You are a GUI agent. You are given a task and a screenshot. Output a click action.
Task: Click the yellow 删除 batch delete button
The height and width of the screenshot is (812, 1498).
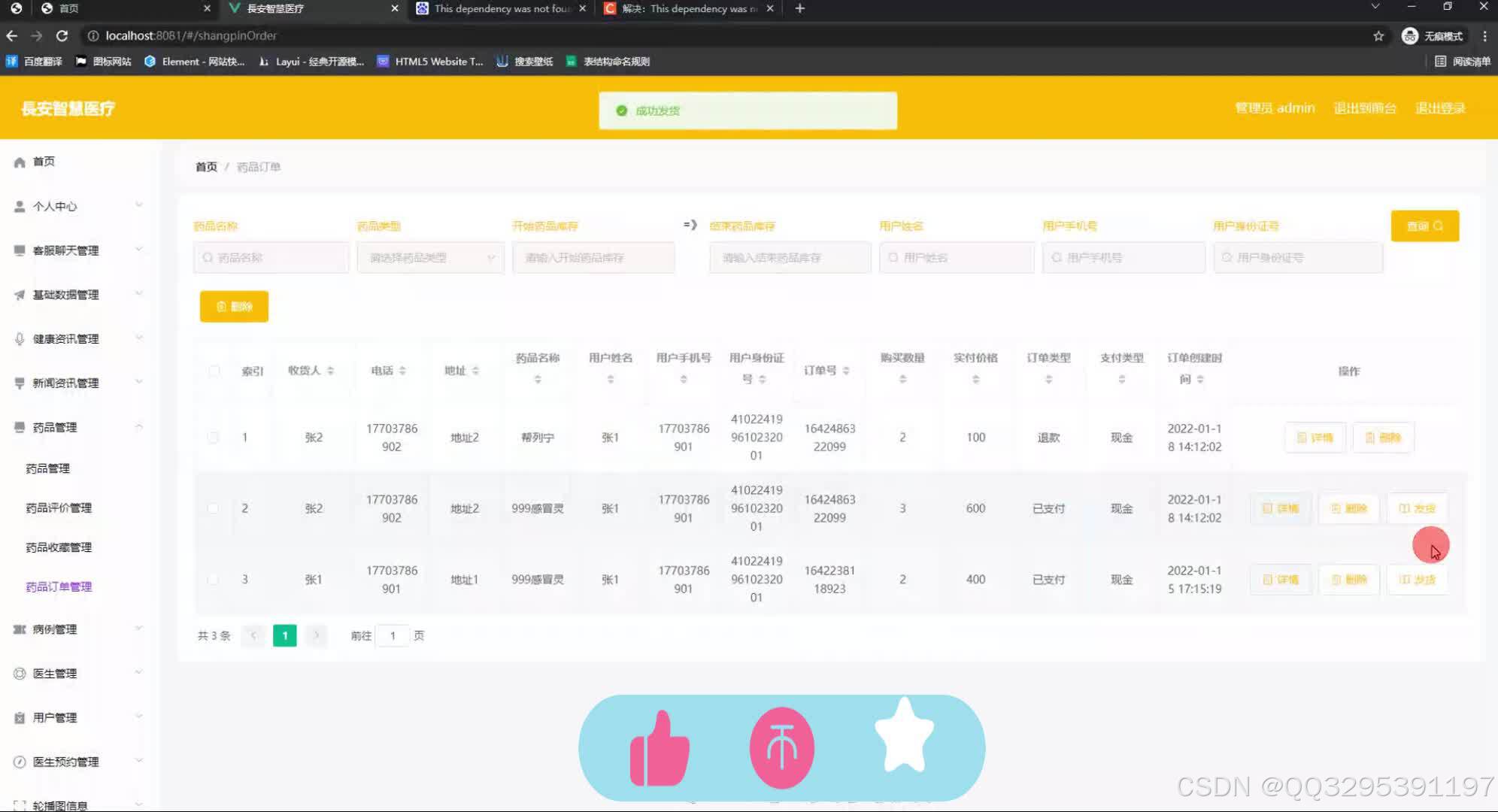click(x=234, y=307)
